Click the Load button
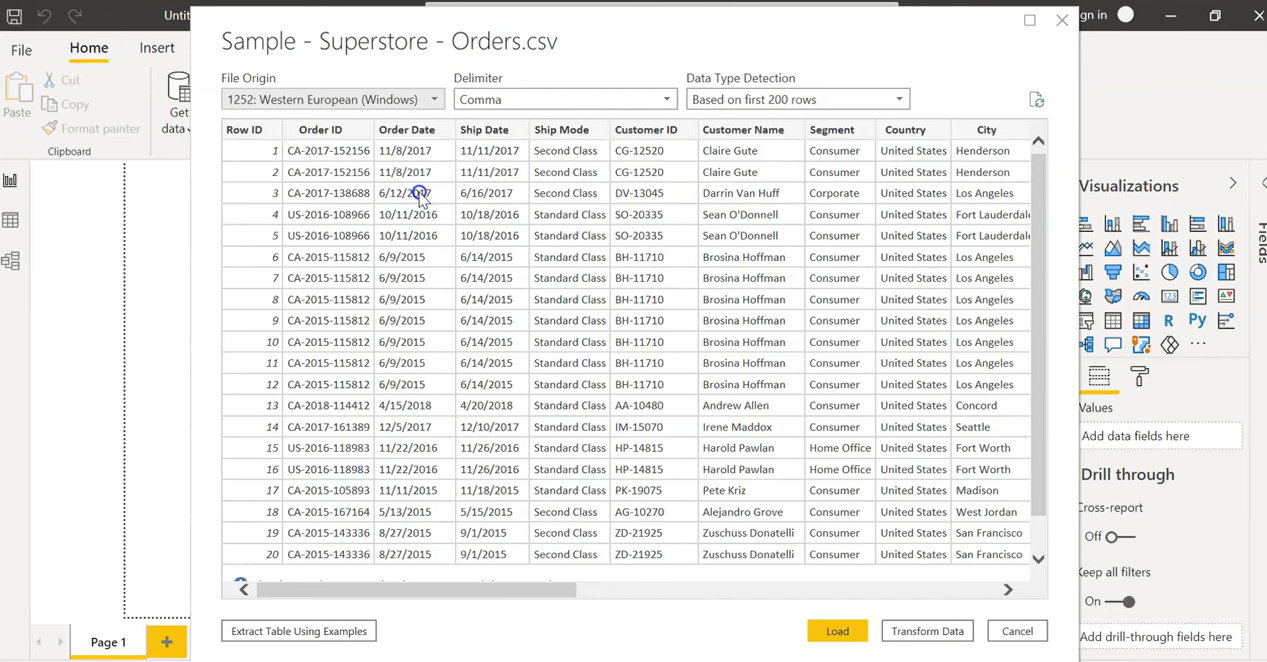1267x662 pixels. point(837,631)
